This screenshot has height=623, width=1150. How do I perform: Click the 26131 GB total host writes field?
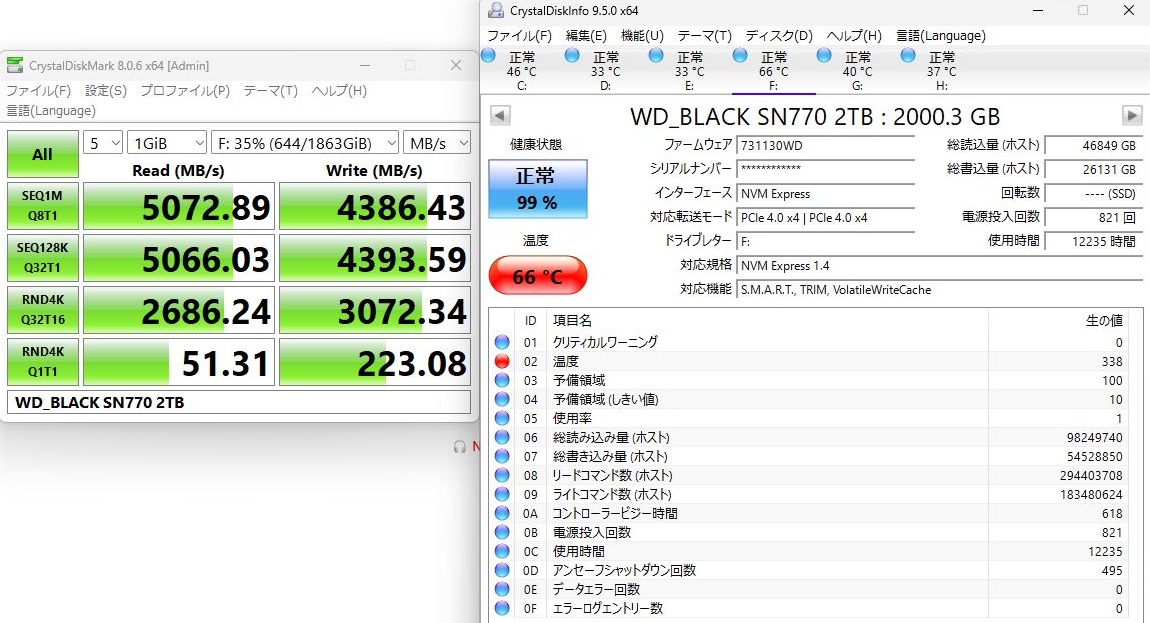pos(1094,169)
